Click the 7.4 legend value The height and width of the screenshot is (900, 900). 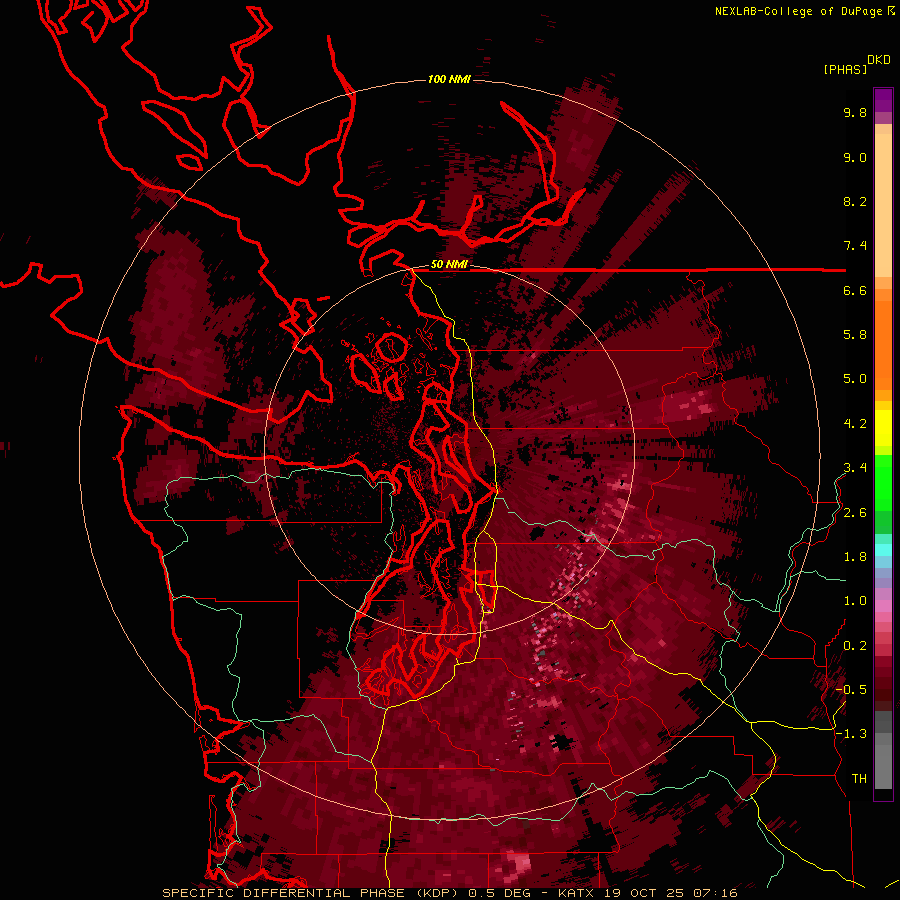(855, 246)
